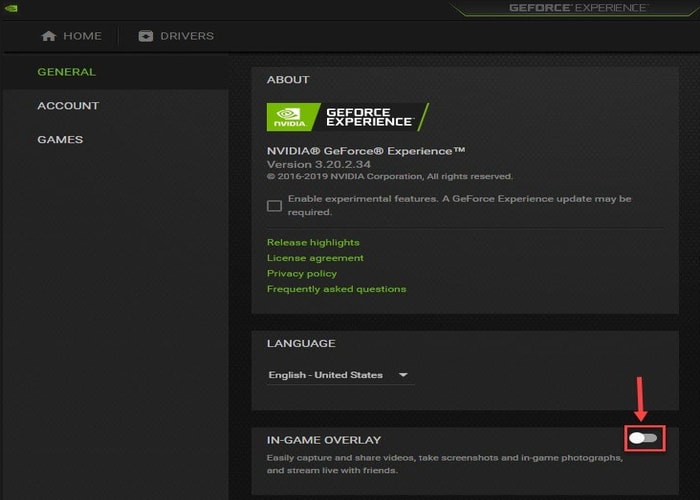
Task: Toggle the In-Game Overlay switch
Action: pyautogui.click(x=643, y=438)
